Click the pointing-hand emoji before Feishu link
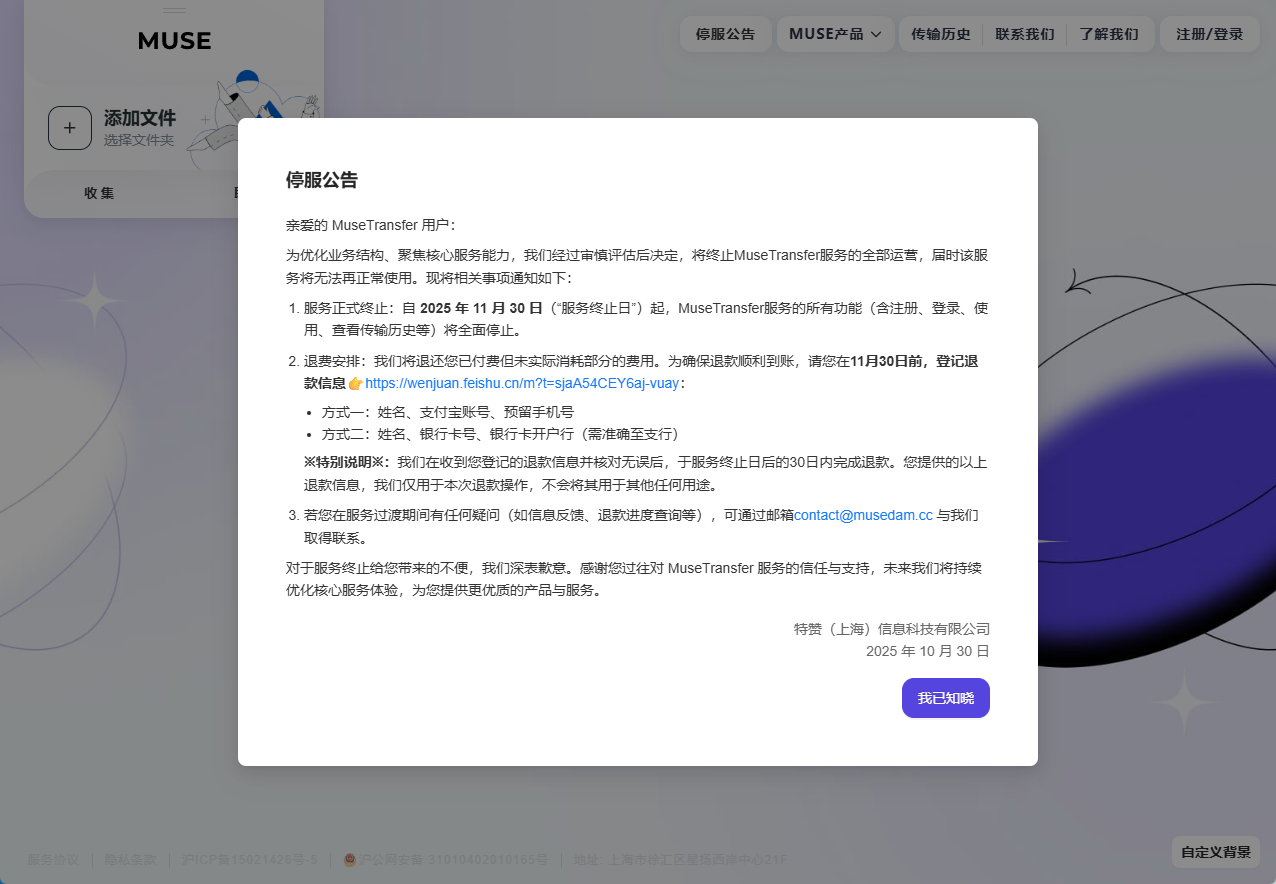The image size is (1276, 884). [x=355, y=384]
